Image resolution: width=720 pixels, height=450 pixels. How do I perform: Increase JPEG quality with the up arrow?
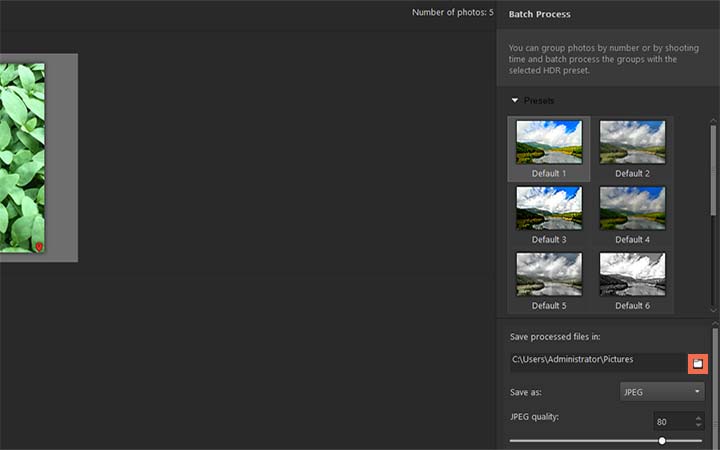[698, 418]
